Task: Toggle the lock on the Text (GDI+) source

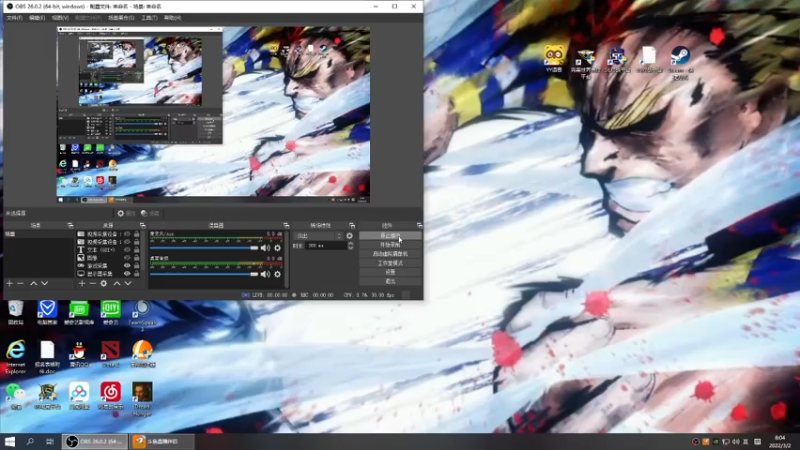Action: tap(136, 250)
